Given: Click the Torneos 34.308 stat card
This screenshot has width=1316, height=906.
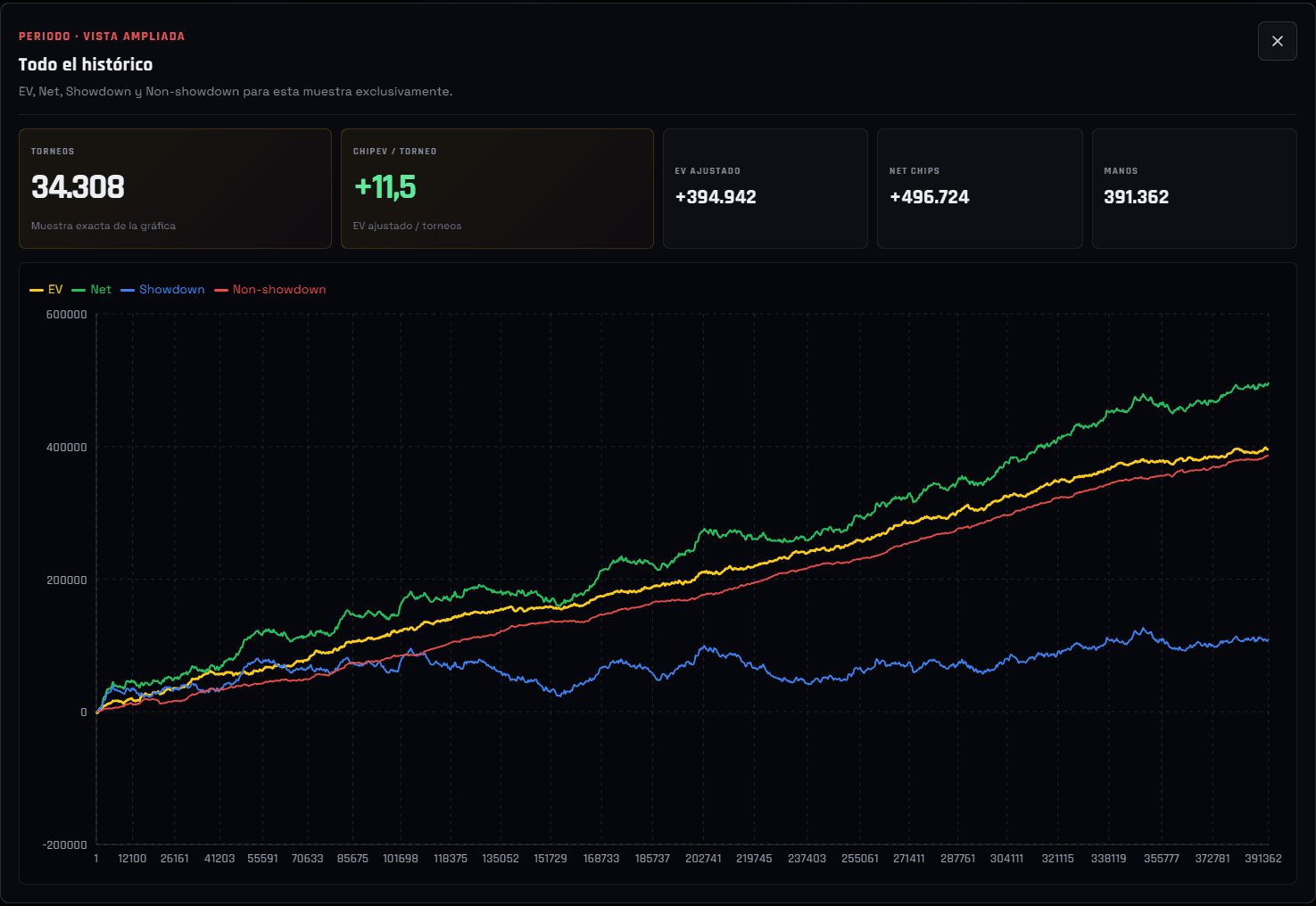Looking at the screenshot, I should pos(175,188).
